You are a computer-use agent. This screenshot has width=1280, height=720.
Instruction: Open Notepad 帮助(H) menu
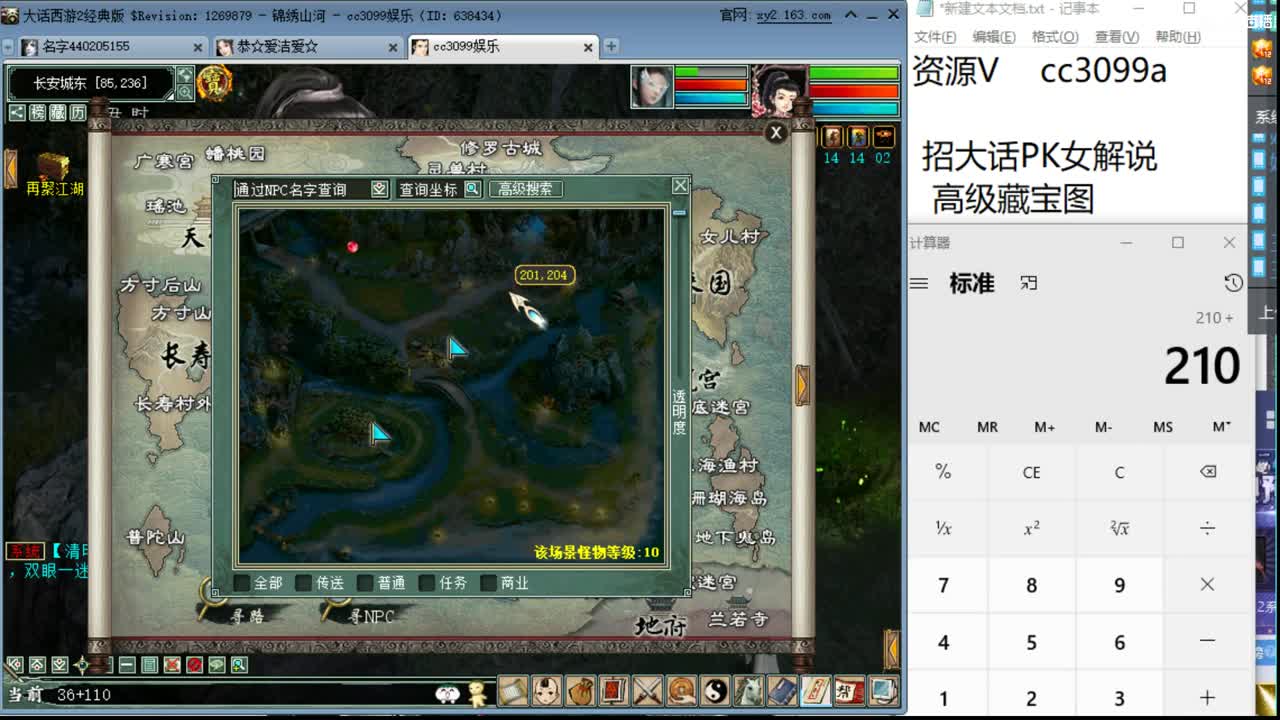(x=1178, y=37)
